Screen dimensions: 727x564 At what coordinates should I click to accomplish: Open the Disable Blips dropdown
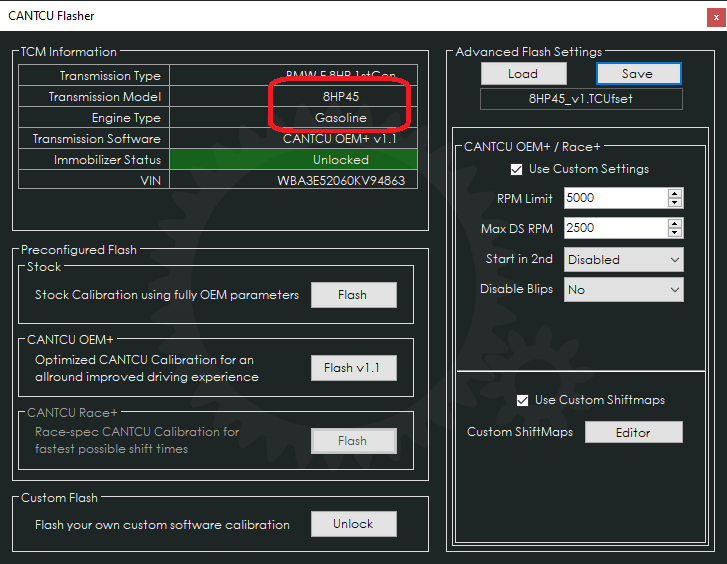tap(624, 290)
